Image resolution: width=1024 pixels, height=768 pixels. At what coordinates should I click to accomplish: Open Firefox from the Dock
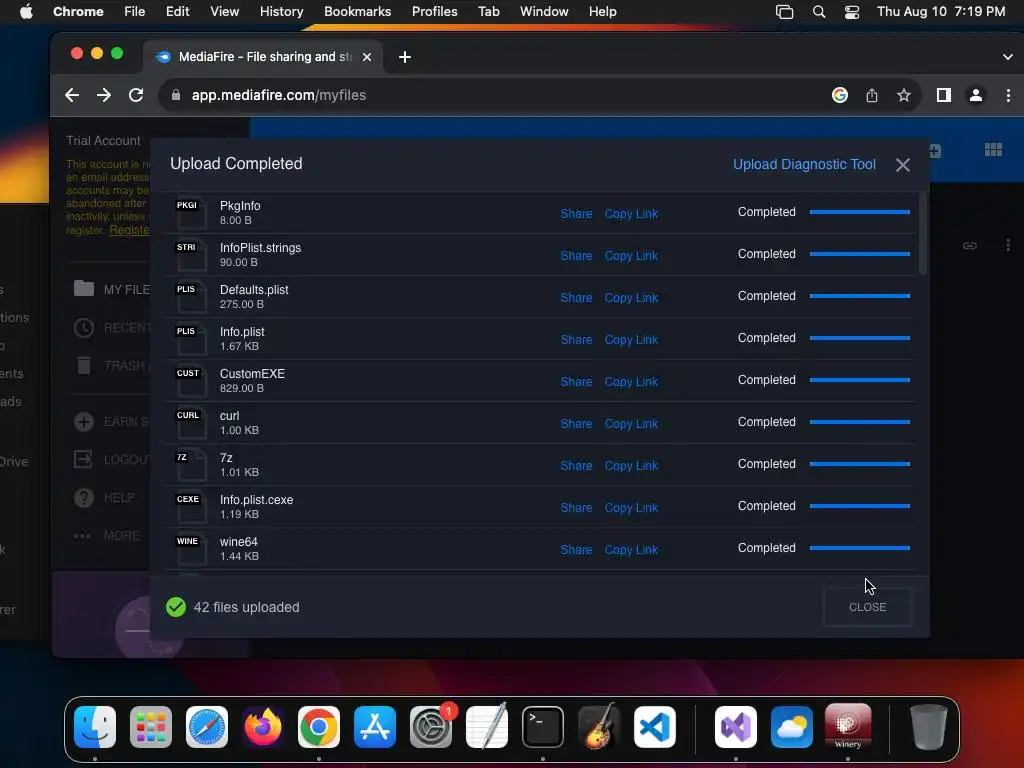(263, 727)
